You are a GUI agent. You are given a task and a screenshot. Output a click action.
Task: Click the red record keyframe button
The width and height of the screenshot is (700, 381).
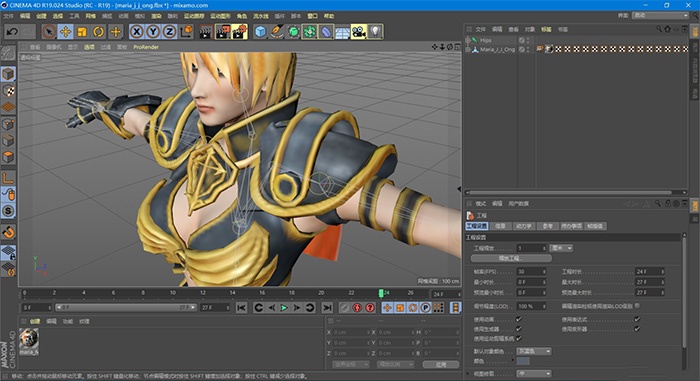[x=357, y=308]
